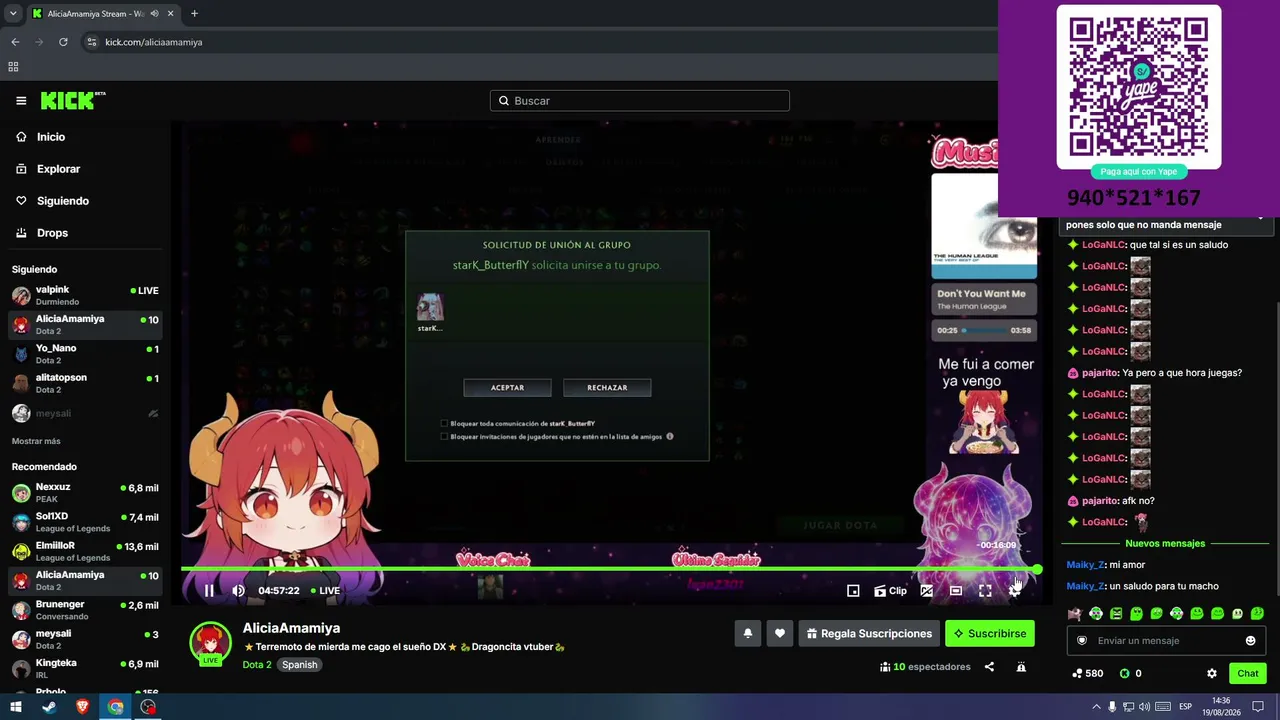The image size is (1280, 720).
Task: Open chat settings gear
Action: click(1212, 673)
